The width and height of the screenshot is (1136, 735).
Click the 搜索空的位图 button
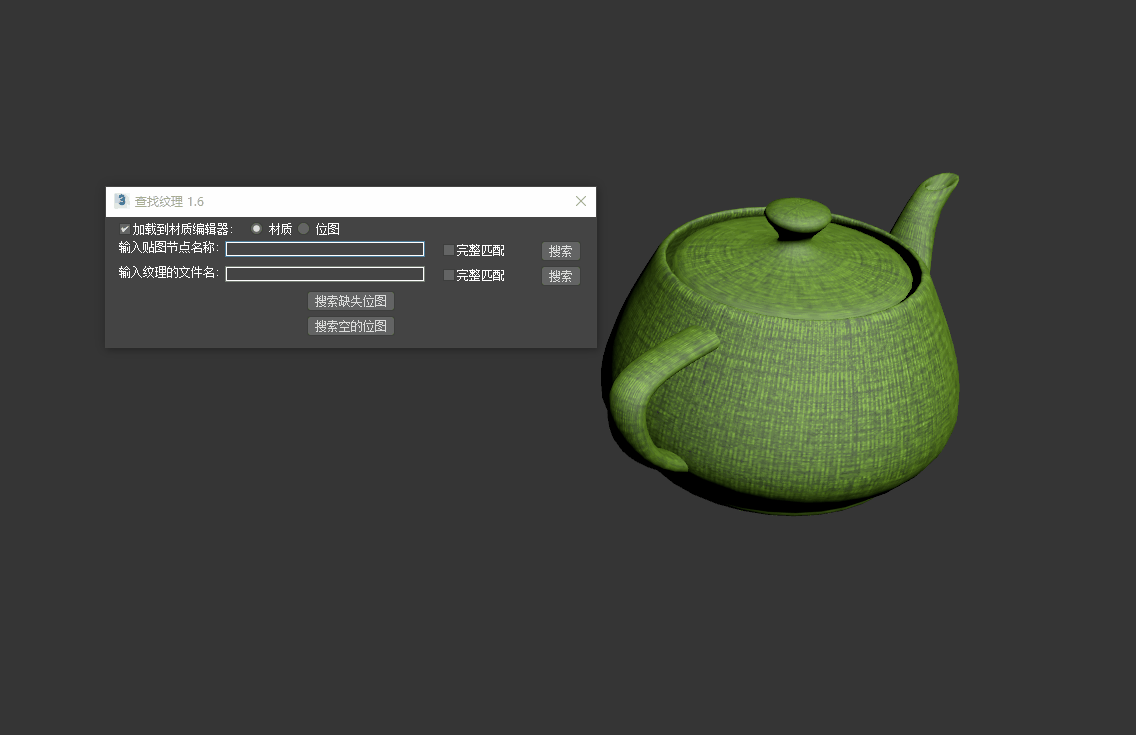(351, 326)
